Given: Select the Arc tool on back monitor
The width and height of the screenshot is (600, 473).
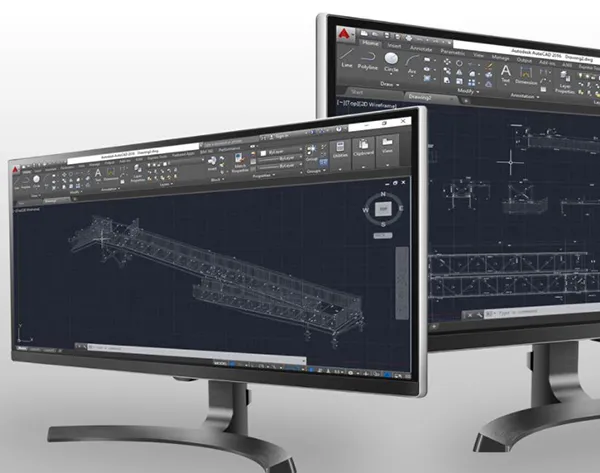Looking at the screenshot, I should coord(412,66).
